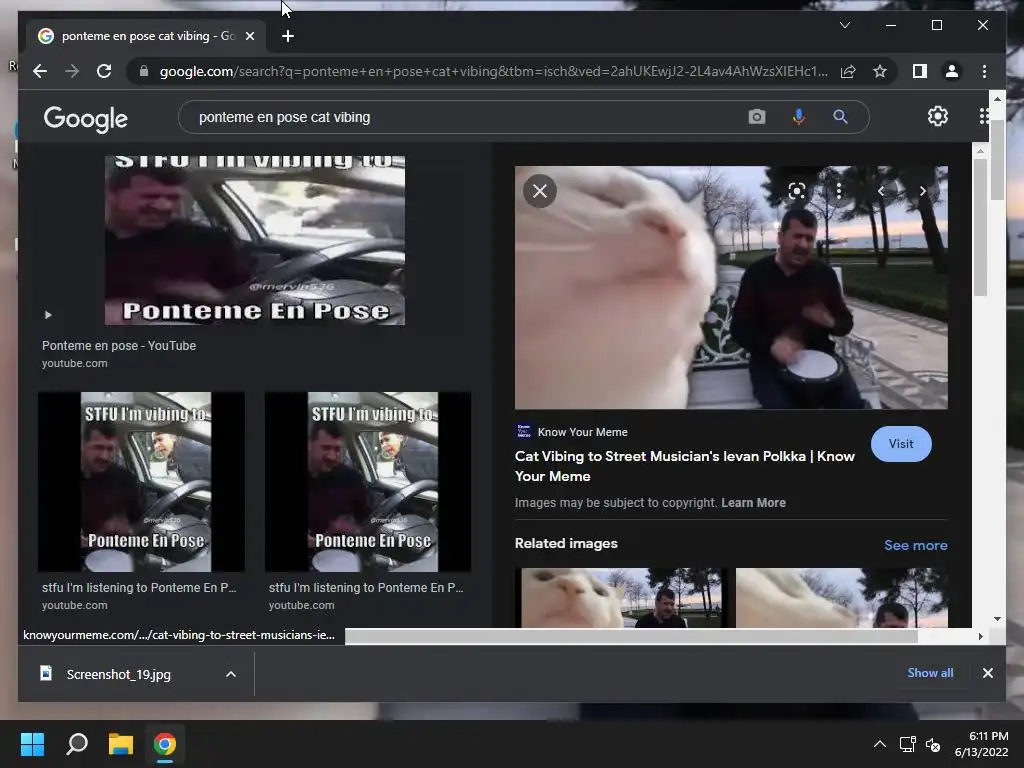Close the image preview panel

click(539, 191)
